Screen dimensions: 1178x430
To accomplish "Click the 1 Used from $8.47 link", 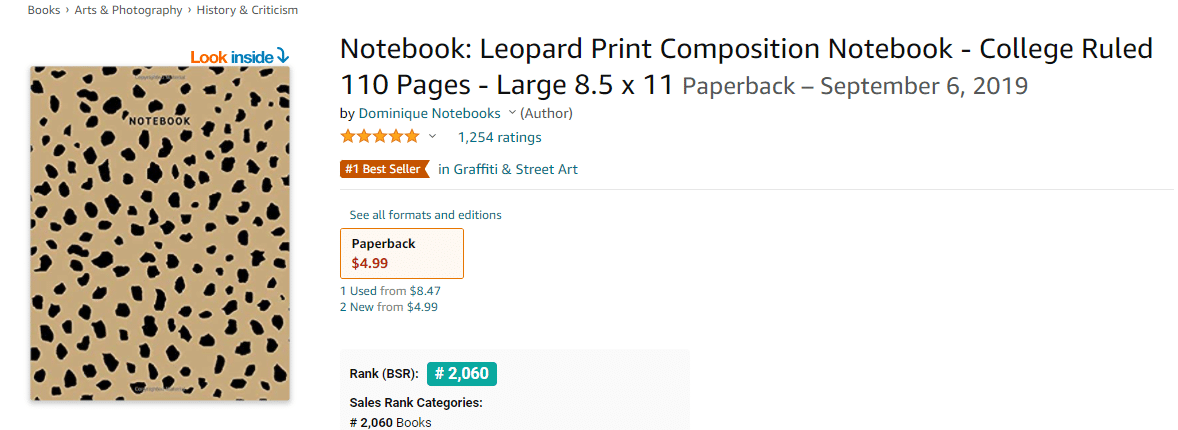I will pos(390,290).
